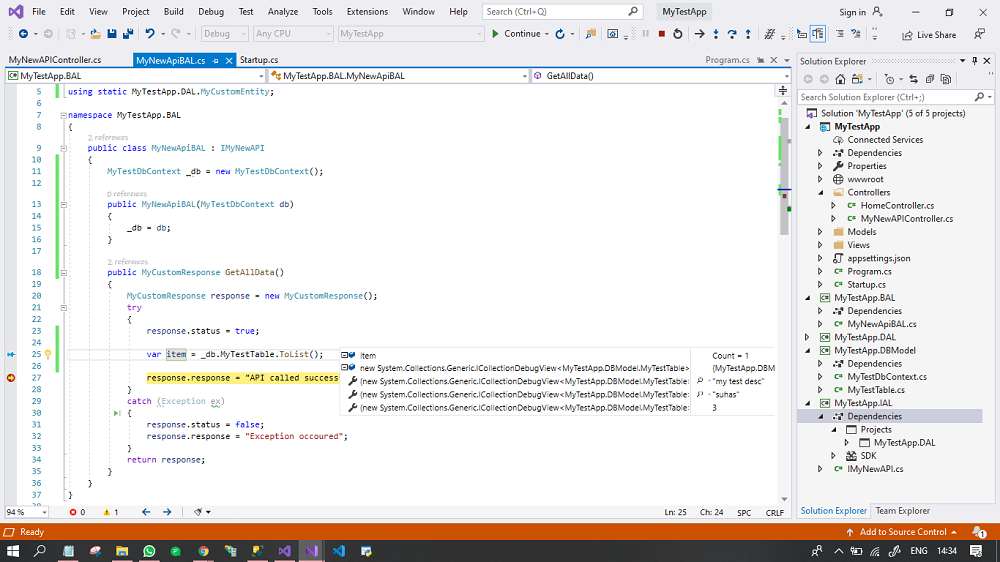Open Chrome from the Windows taskbar

pos(203,551)
